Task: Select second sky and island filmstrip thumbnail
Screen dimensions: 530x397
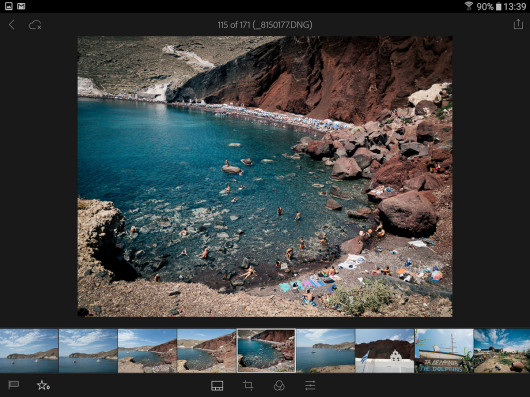Action: point(88,351)
